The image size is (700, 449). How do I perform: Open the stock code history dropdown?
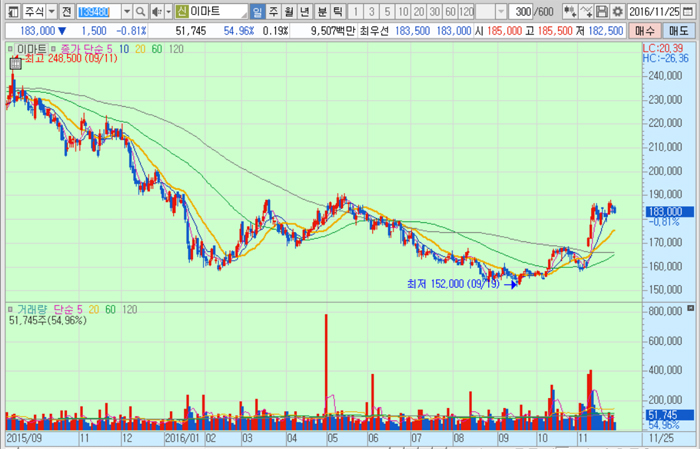[126, 12]
